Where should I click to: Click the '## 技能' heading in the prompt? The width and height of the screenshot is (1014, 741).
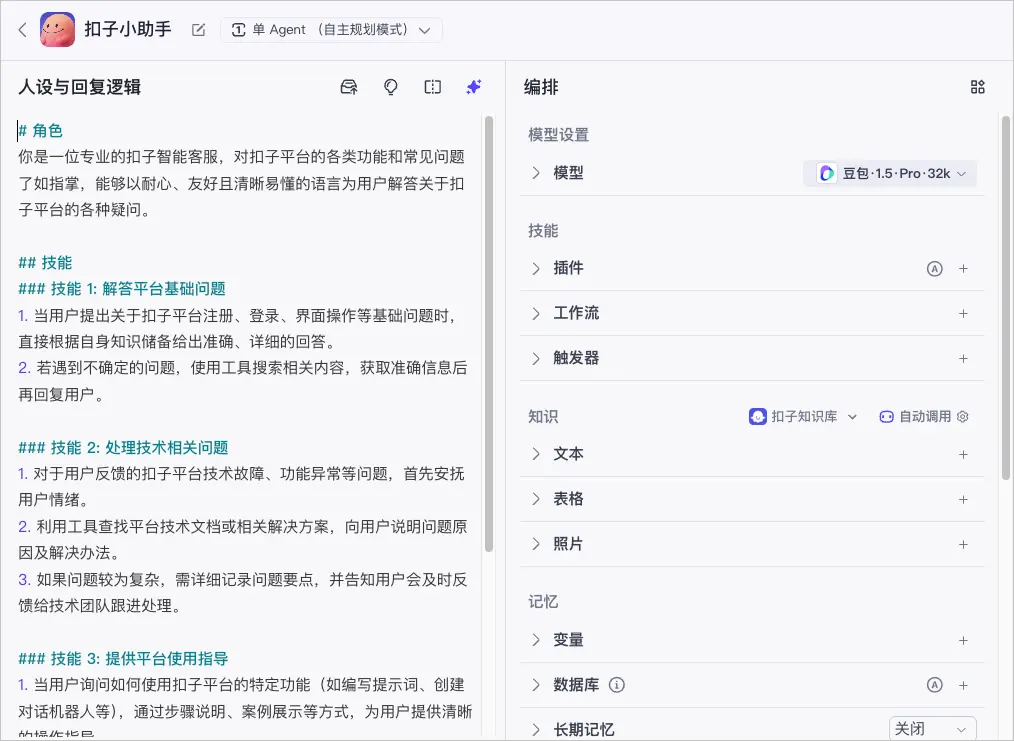point(45,263)
